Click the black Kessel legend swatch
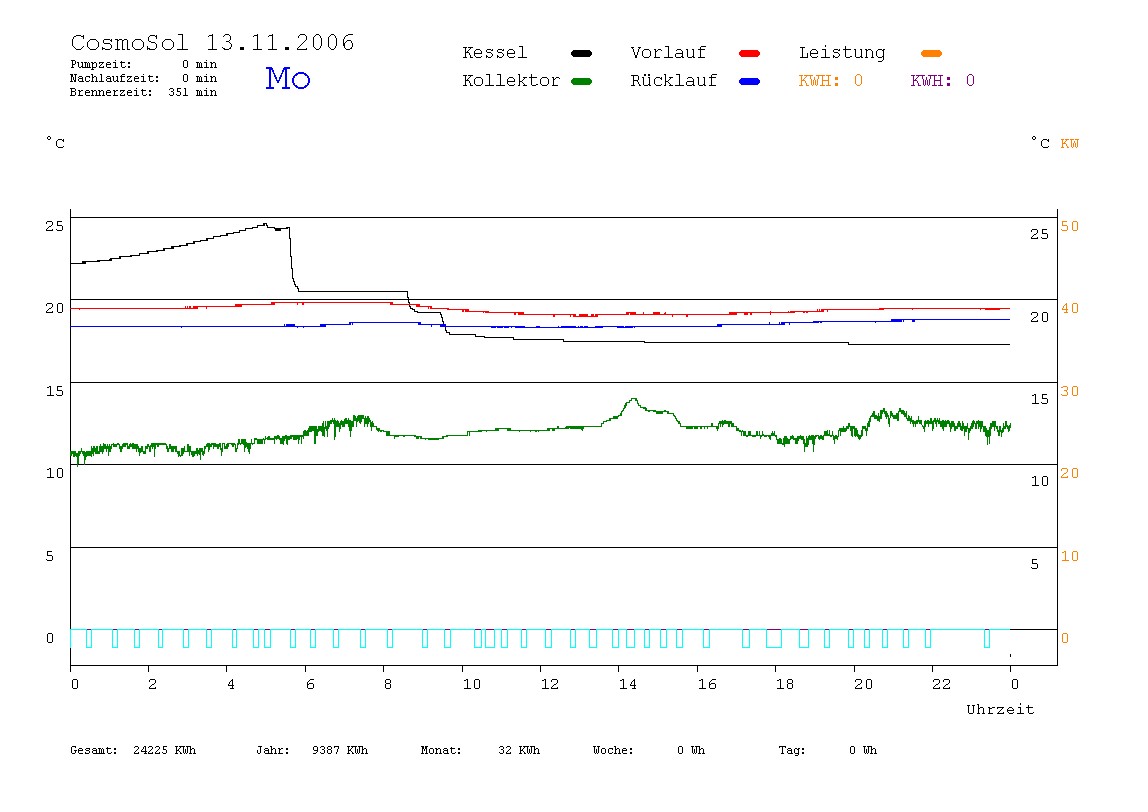The height and width of the screenshot is (812, 1148). [581, 53]
